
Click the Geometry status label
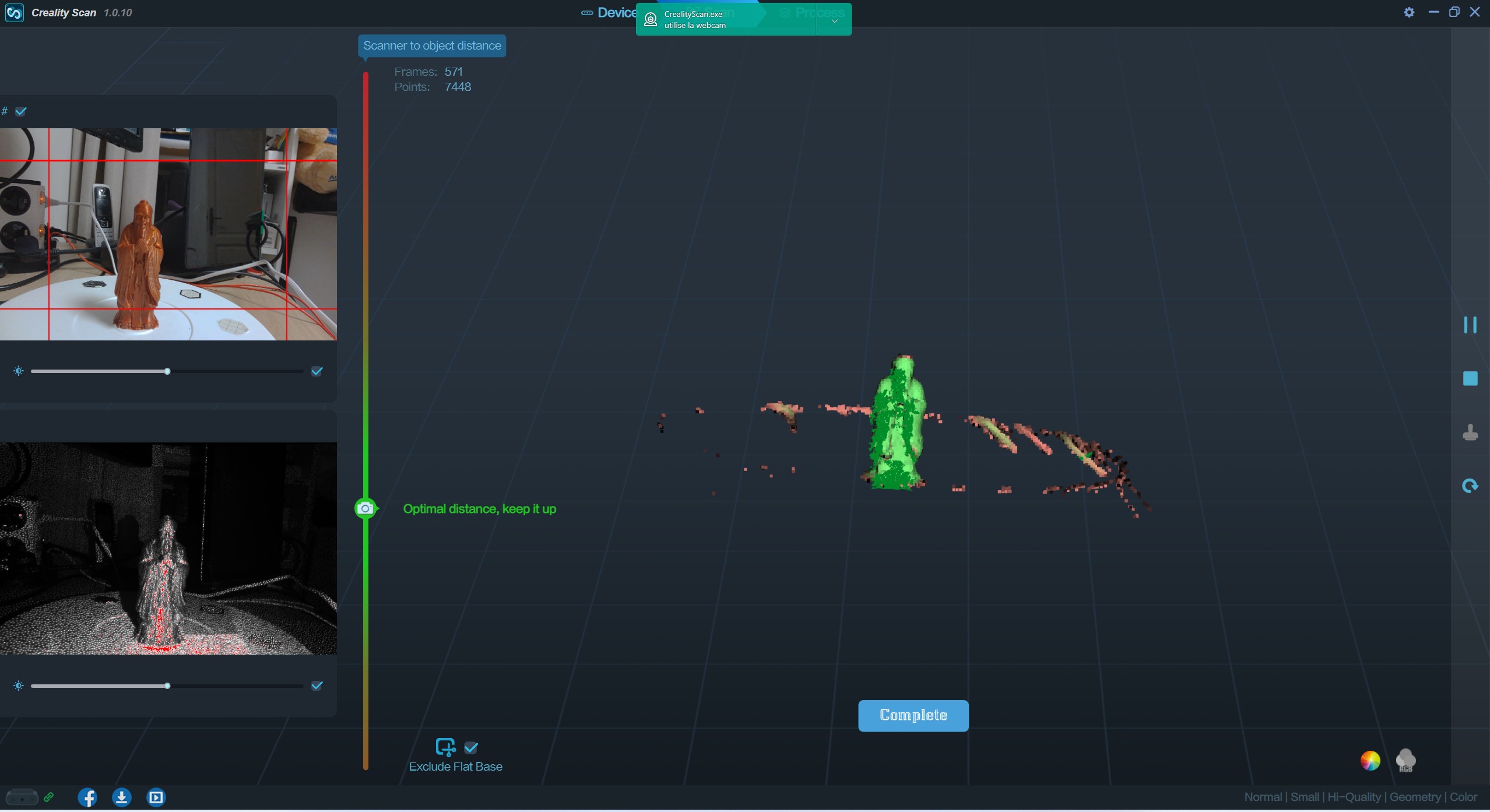coord(1415,797)
